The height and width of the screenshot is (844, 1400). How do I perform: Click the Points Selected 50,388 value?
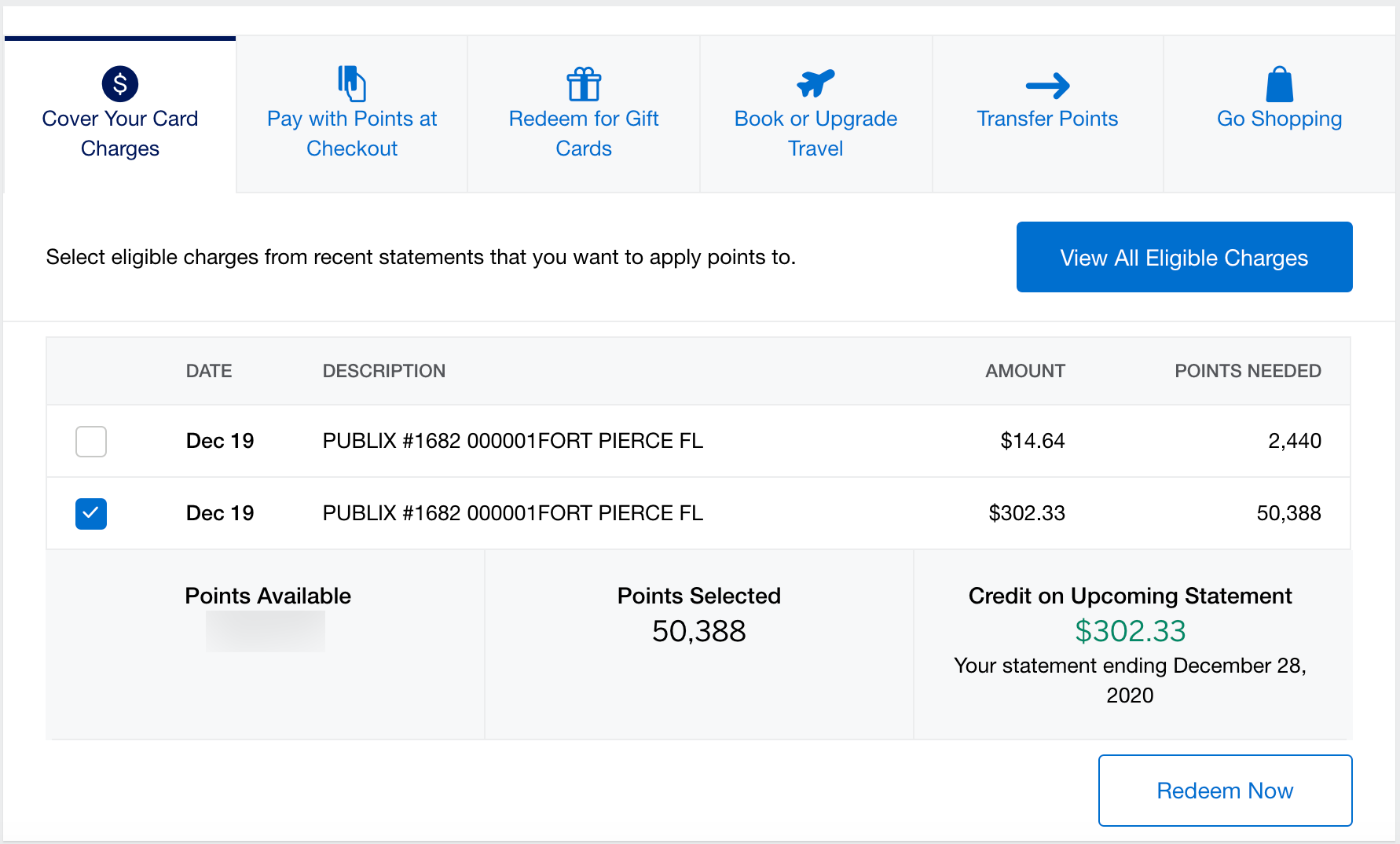pyautogui.click(x=698, y=631)
